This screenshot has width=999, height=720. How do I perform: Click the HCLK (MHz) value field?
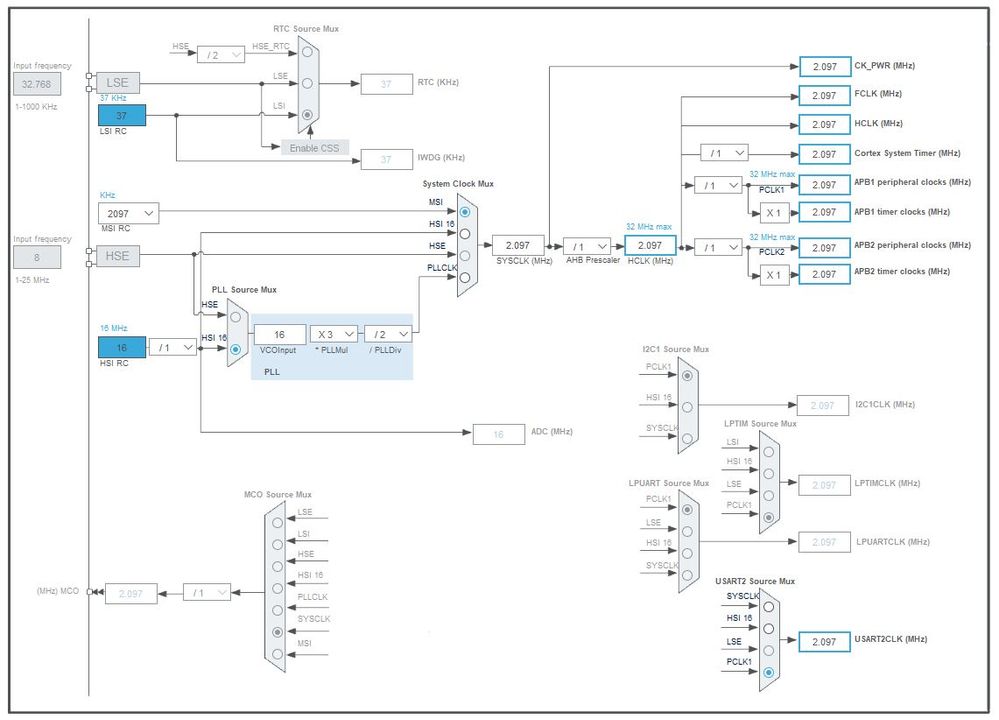650,245
